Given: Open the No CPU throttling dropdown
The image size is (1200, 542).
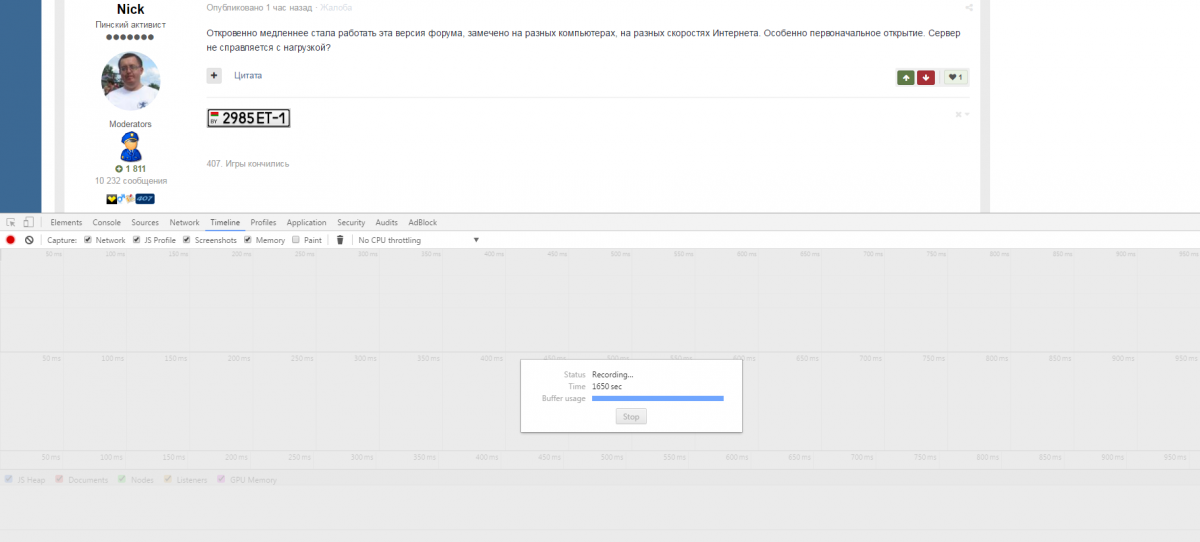Looking at the screenshot, I should click(x=418, y=240).
